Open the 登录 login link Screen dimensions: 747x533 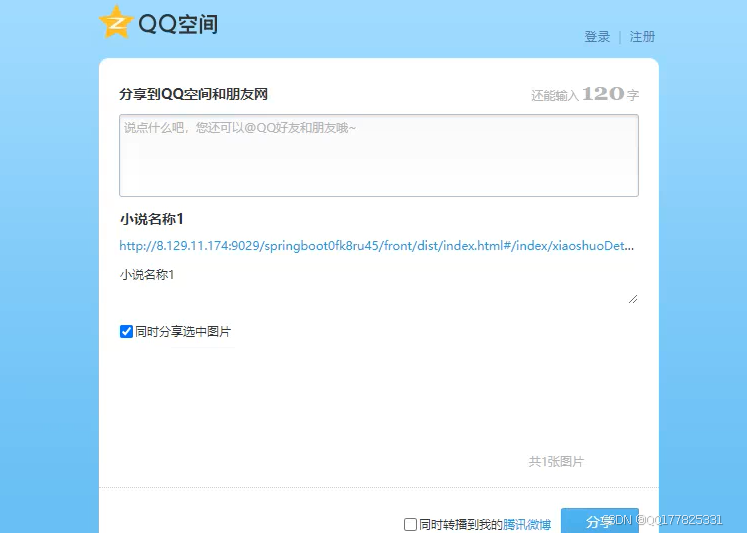pyautogui.click(x=597, y=37)
